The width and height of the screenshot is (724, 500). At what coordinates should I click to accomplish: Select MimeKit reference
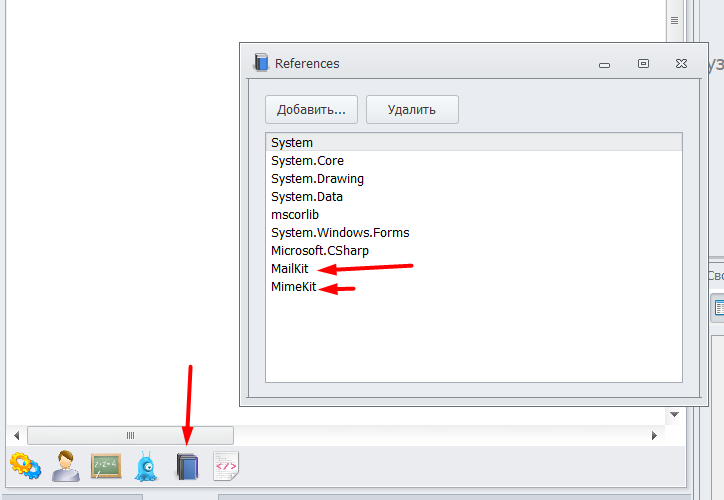click(x=474, y=287)
